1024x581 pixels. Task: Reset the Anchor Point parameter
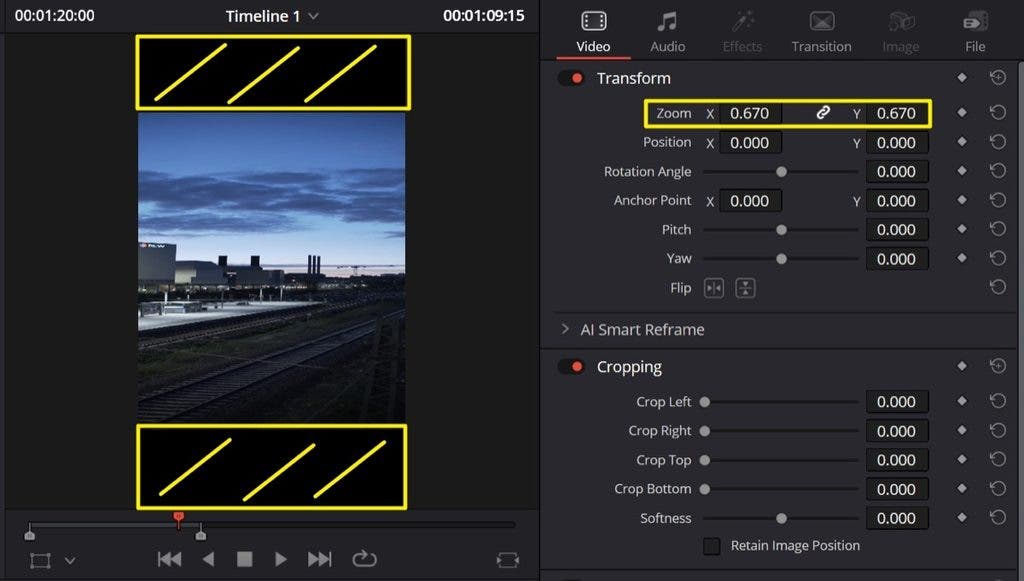pyautogui.click(x=998, y=200)
